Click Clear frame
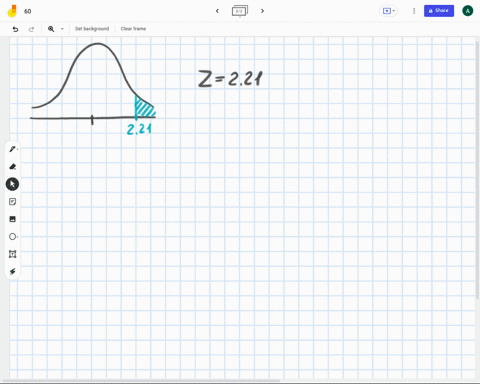Viewport: 480px width, 384px height. coord(133,29)
